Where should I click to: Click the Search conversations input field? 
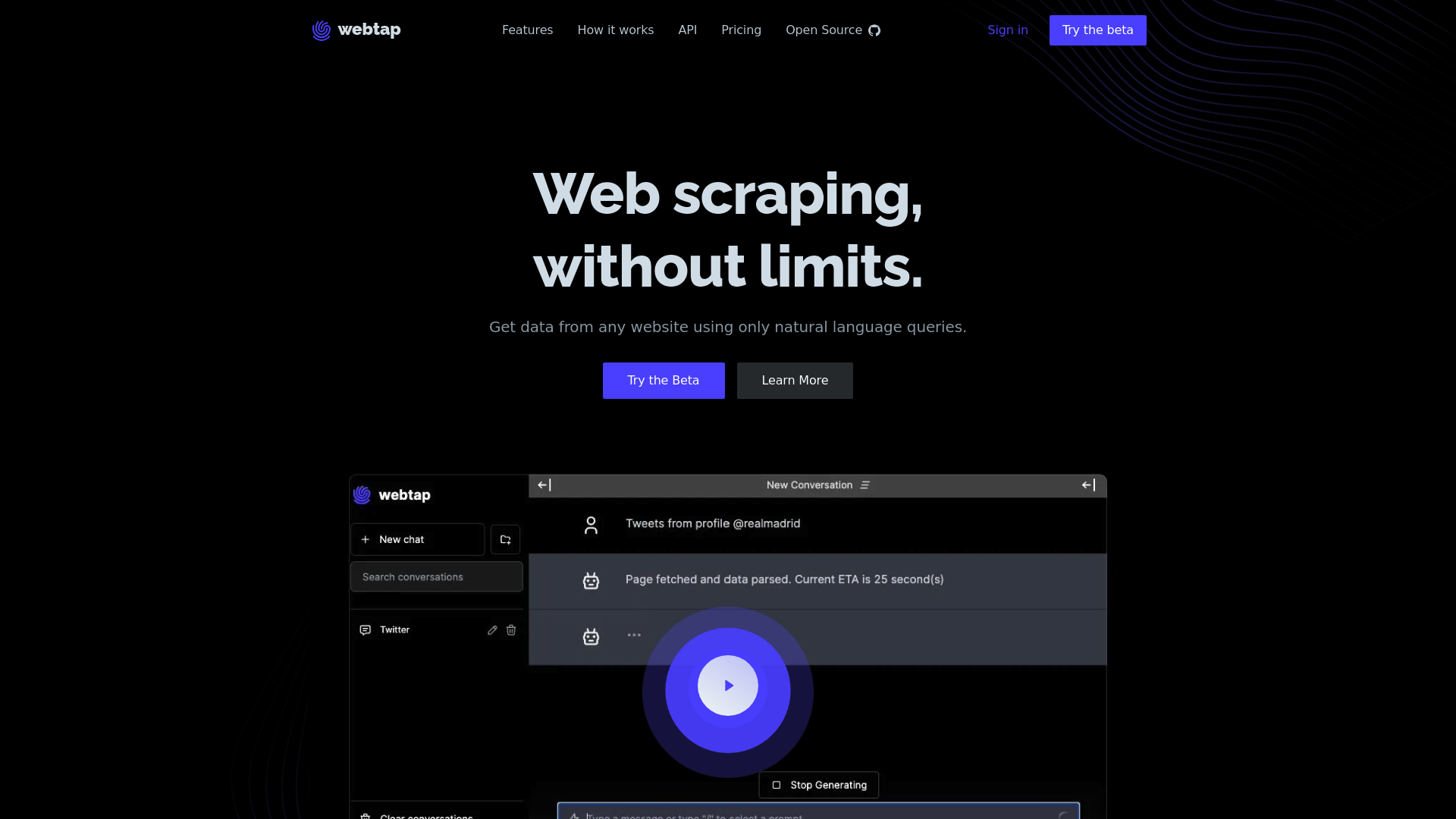(x=436, y=577)
